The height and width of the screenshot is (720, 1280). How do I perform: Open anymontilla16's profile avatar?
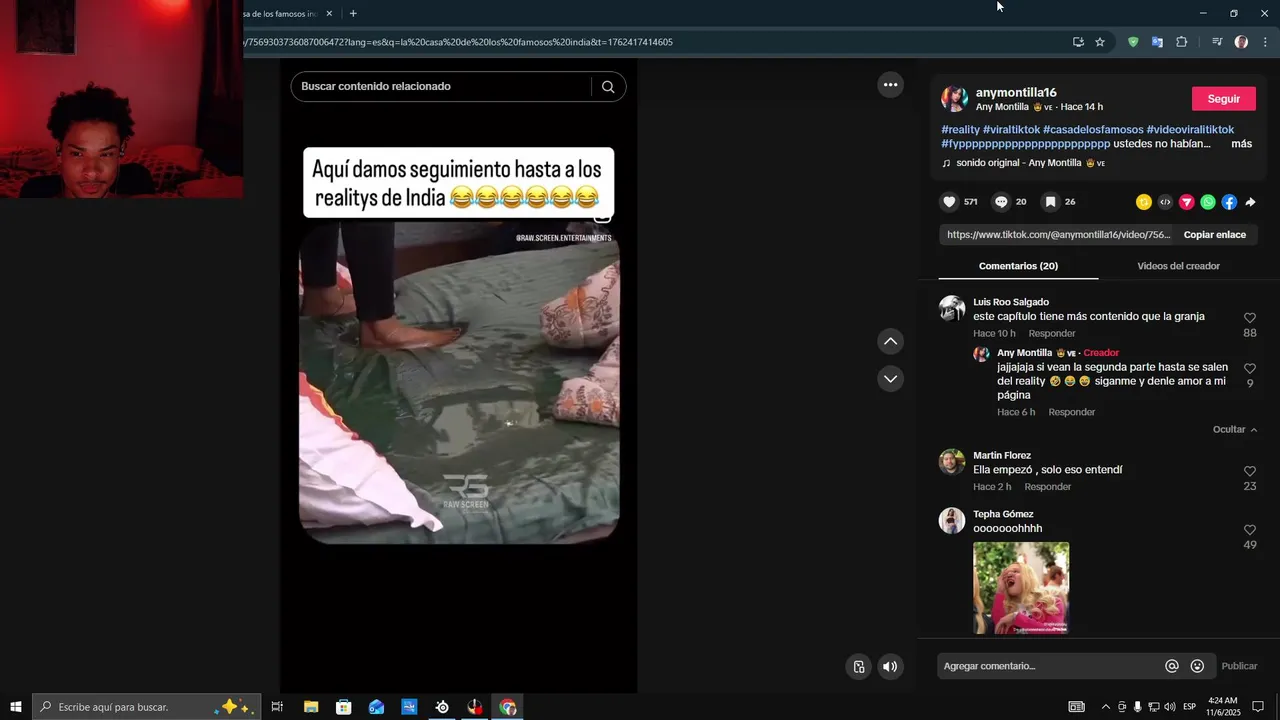click(x=954, y=99)
